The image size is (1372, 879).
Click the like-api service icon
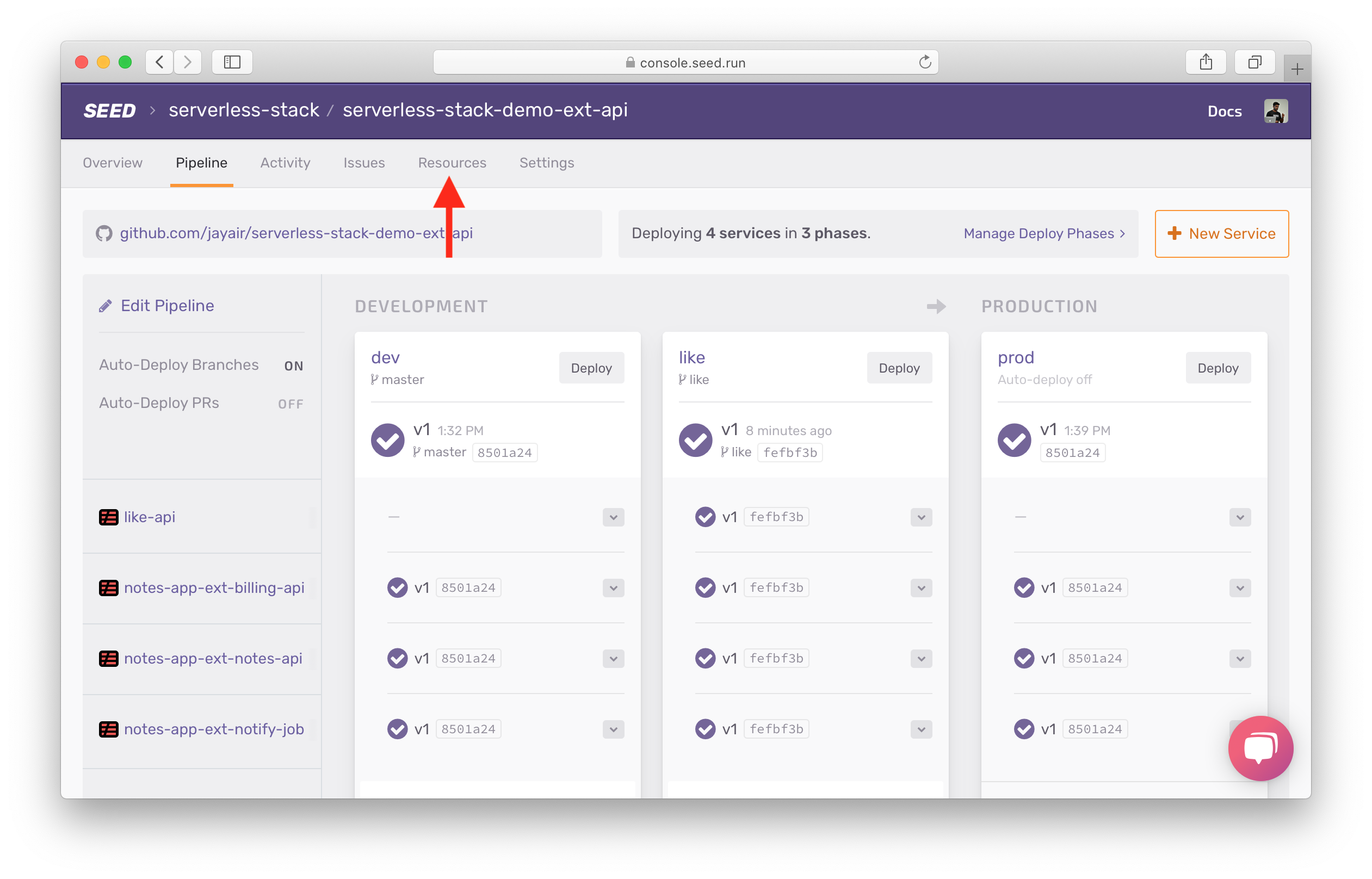(108, 517)
